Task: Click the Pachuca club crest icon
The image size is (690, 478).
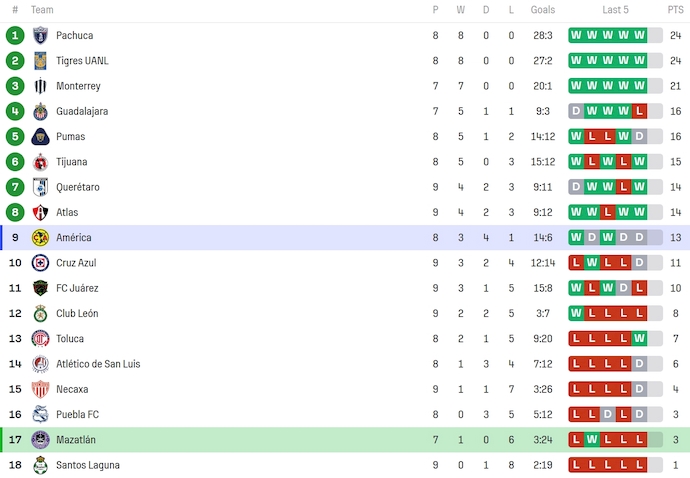Action: click(x=40, y=35)
